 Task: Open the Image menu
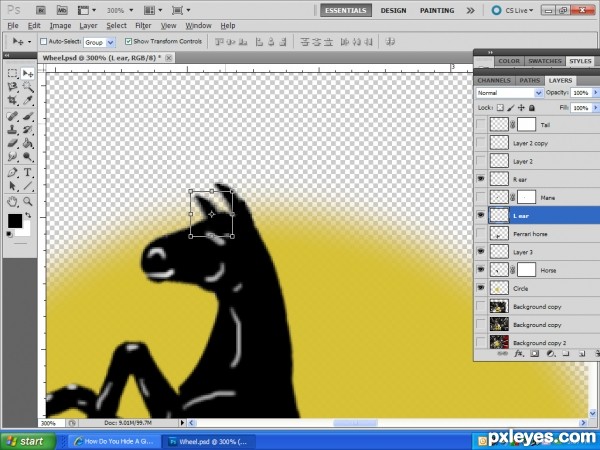(60, 26)
